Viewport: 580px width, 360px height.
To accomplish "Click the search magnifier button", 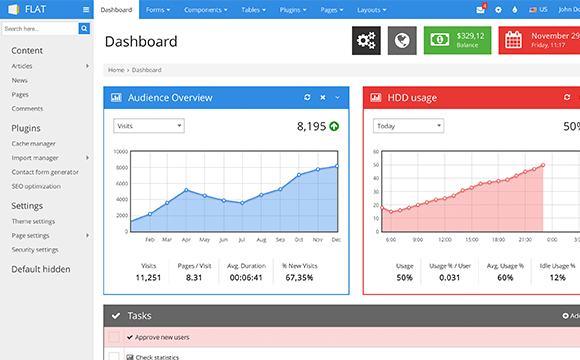I will [84, 28].
